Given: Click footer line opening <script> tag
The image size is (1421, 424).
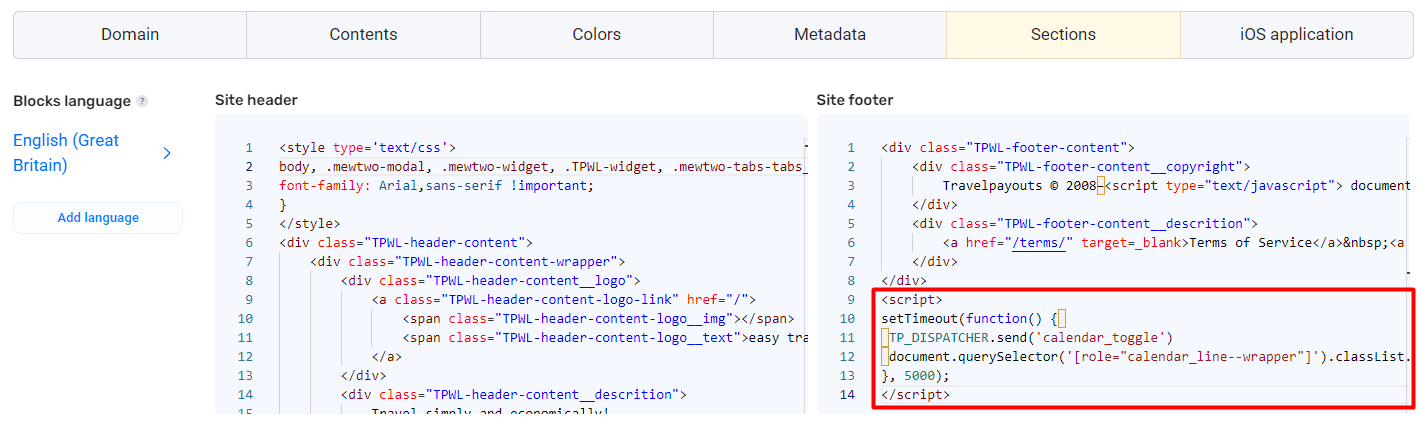Looking at the screenshot, I should 912,299.
